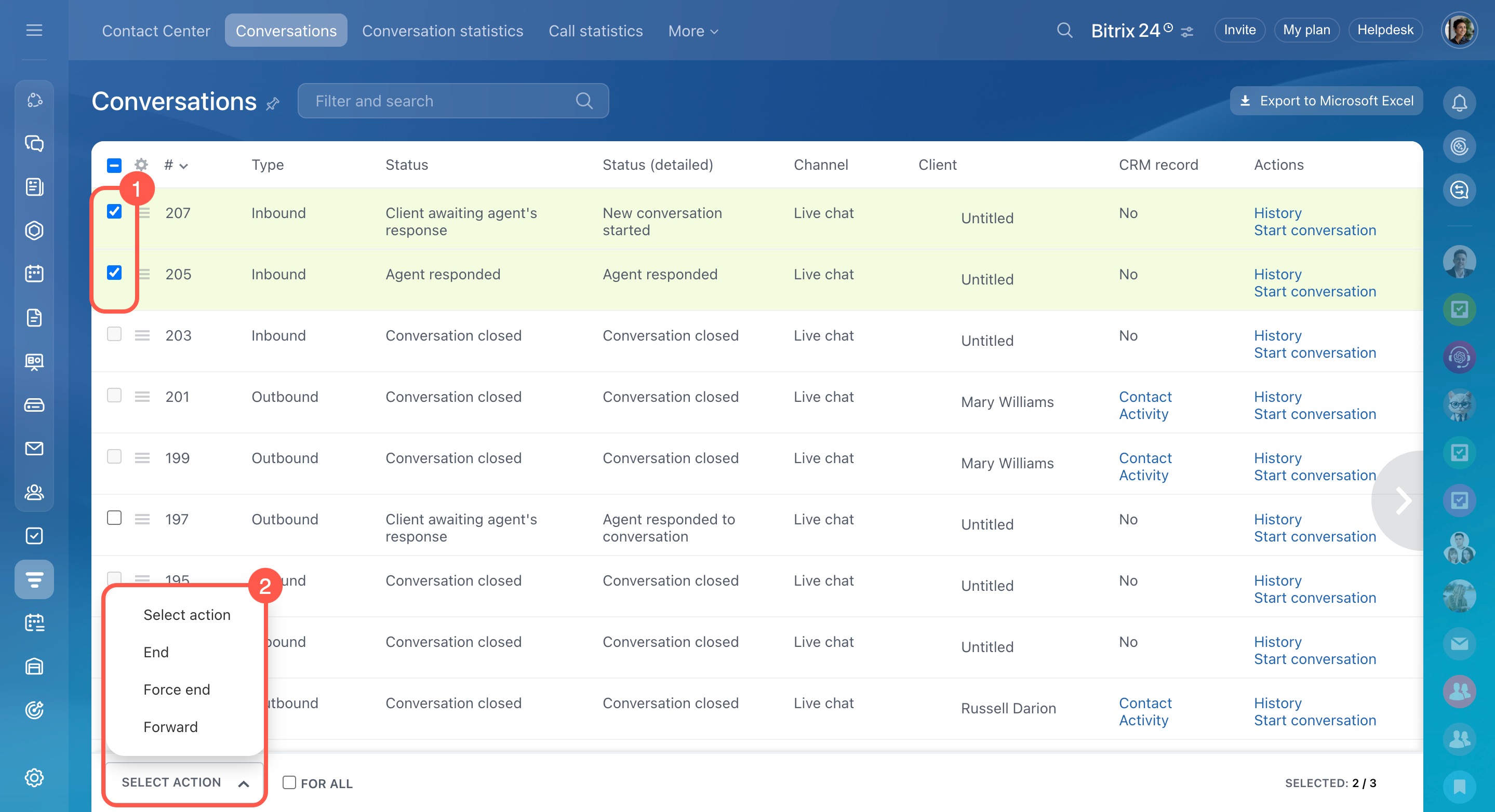Open the mail icon in left sidebar
Viewport: 1495px width, 812px height.
pos(34,449)
